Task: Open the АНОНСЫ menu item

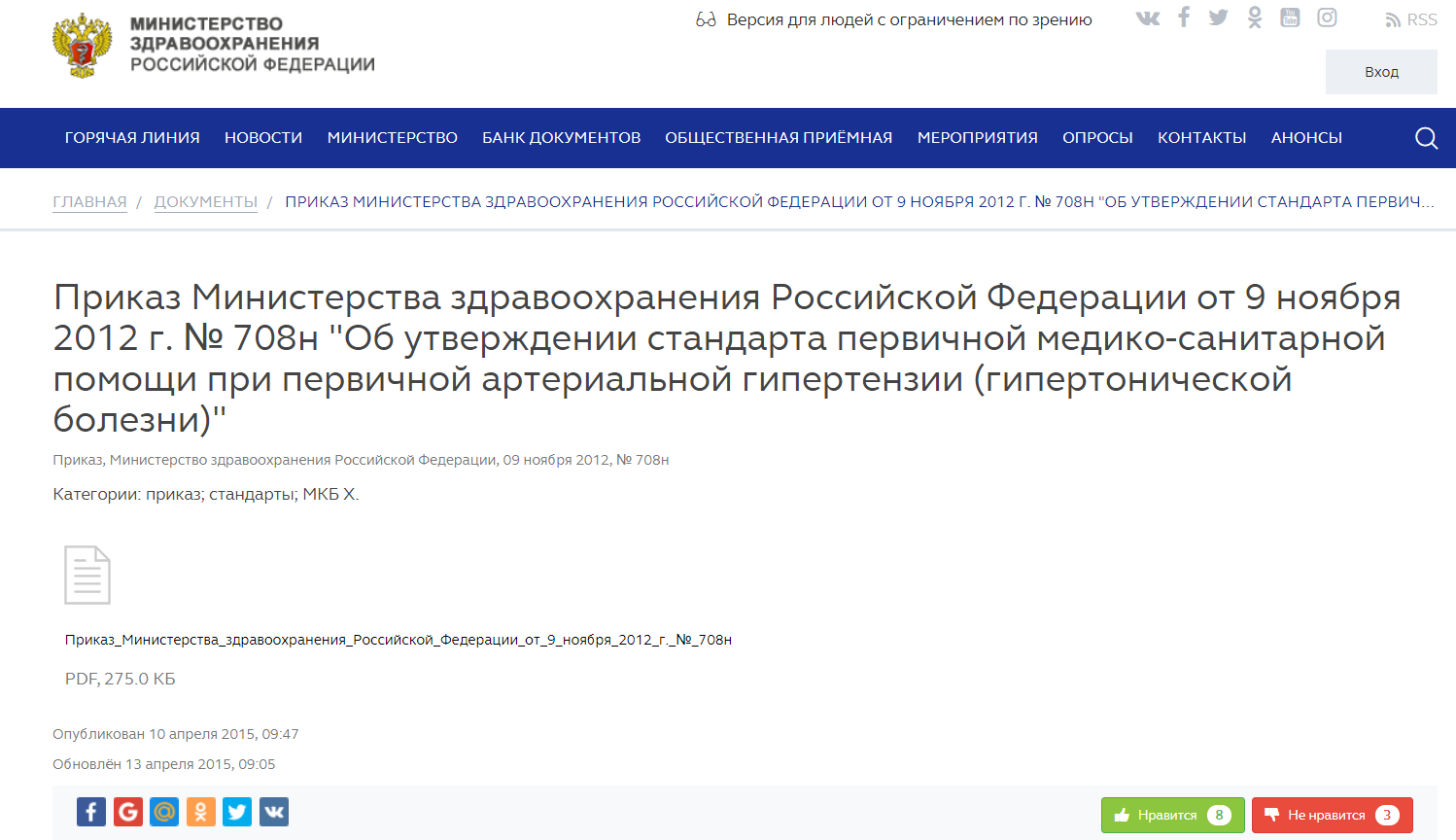Action: tap(1306, 138)
